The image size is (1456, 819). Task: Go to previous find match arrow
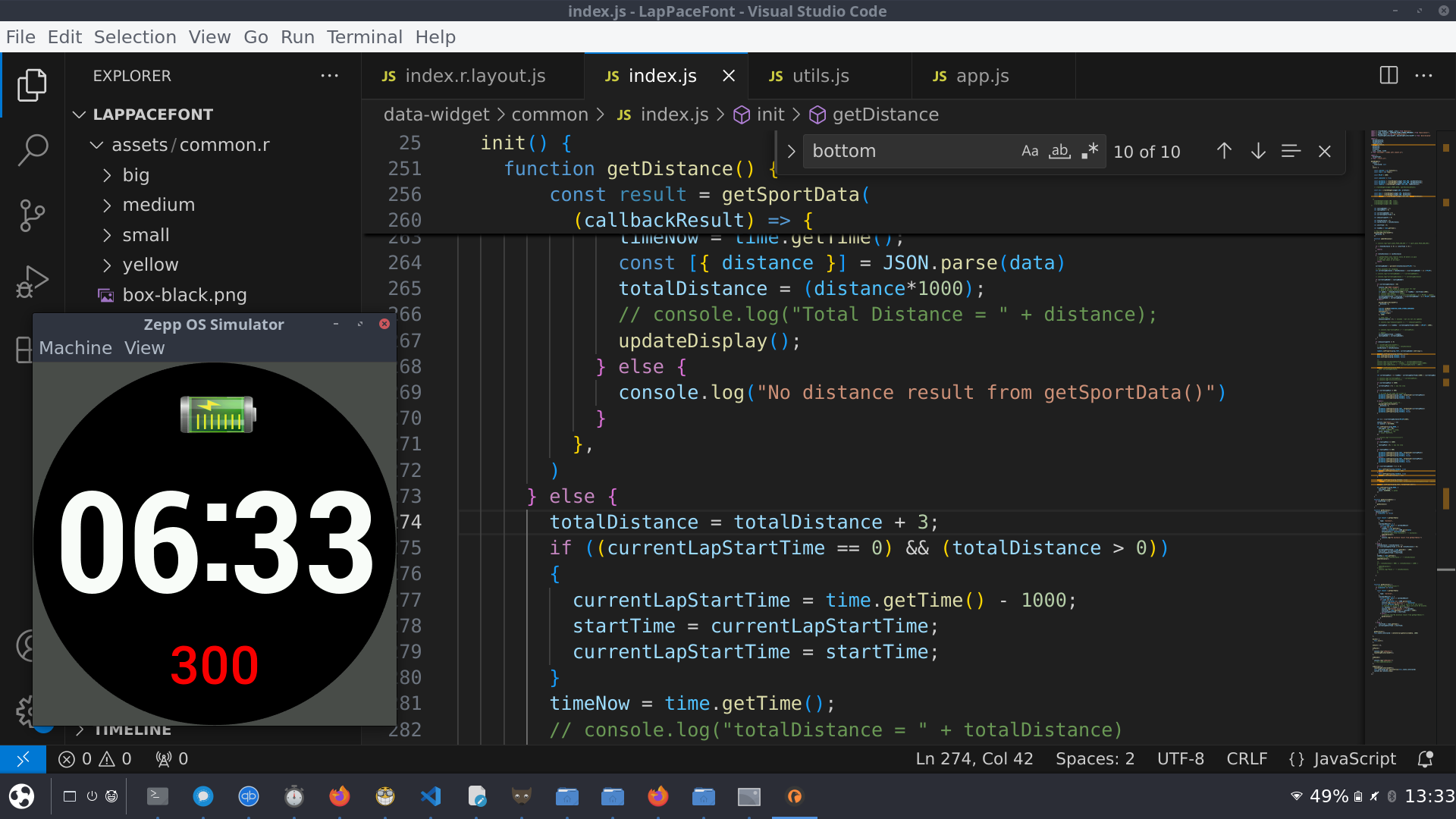(x=1224, y=151)
